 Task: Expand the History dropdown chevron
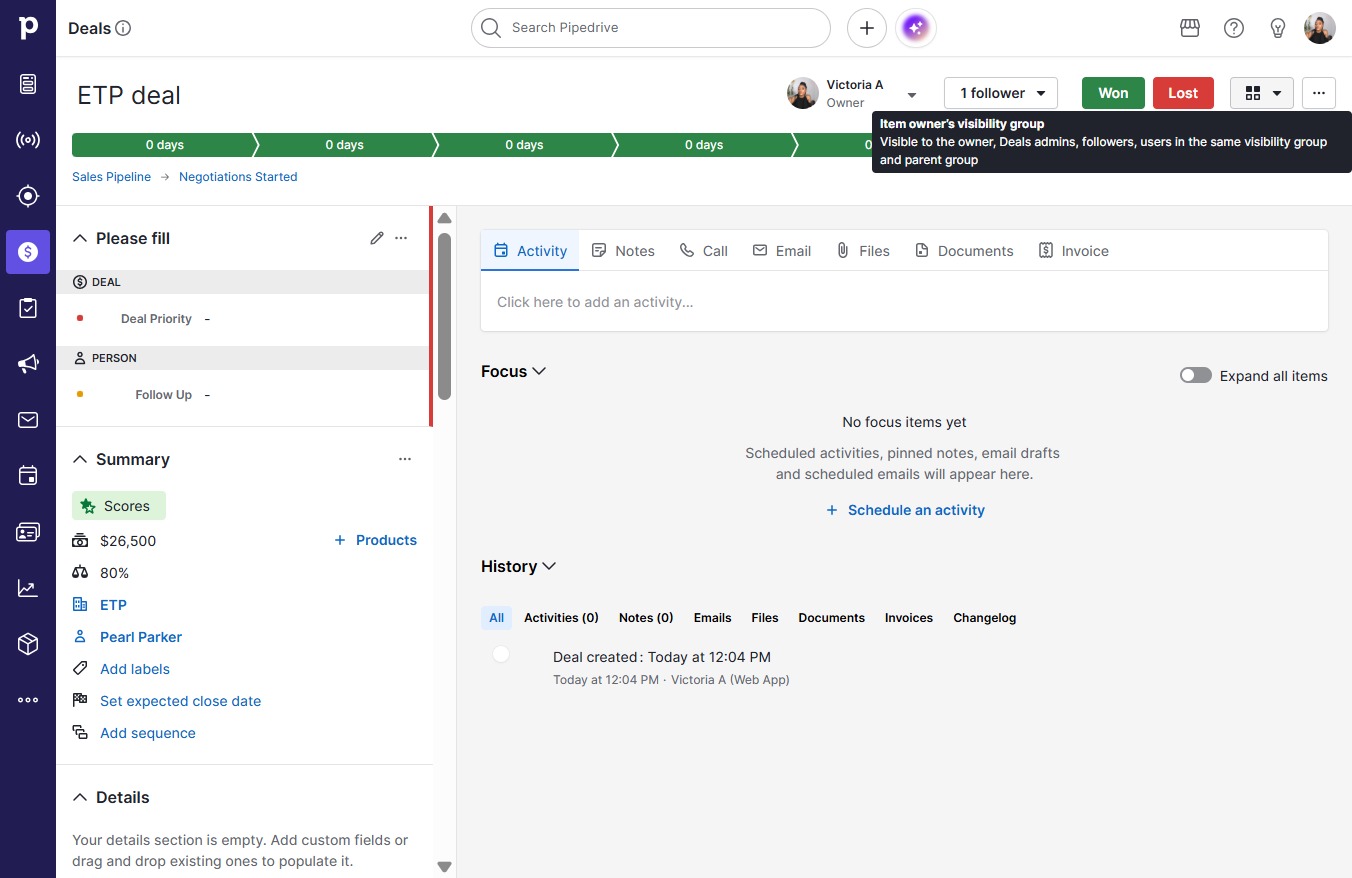point(548,566)
